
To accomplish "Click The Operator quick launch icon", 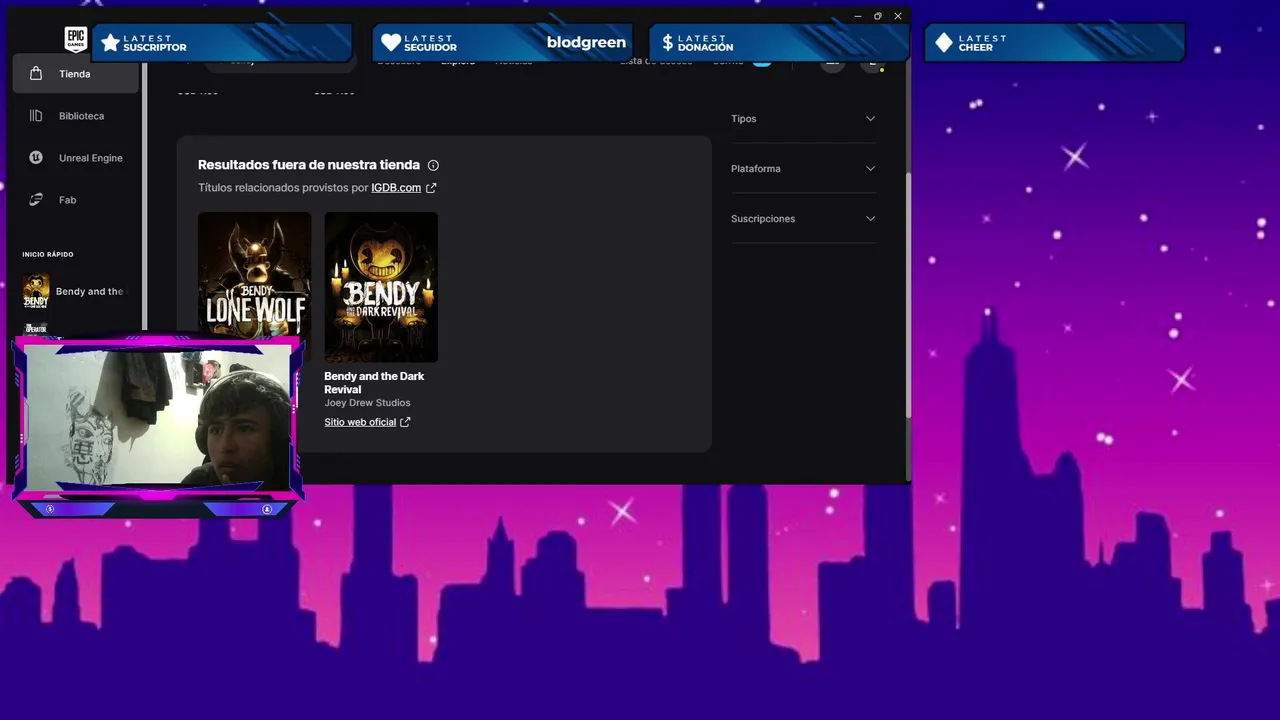I will [x=36, y=330].
